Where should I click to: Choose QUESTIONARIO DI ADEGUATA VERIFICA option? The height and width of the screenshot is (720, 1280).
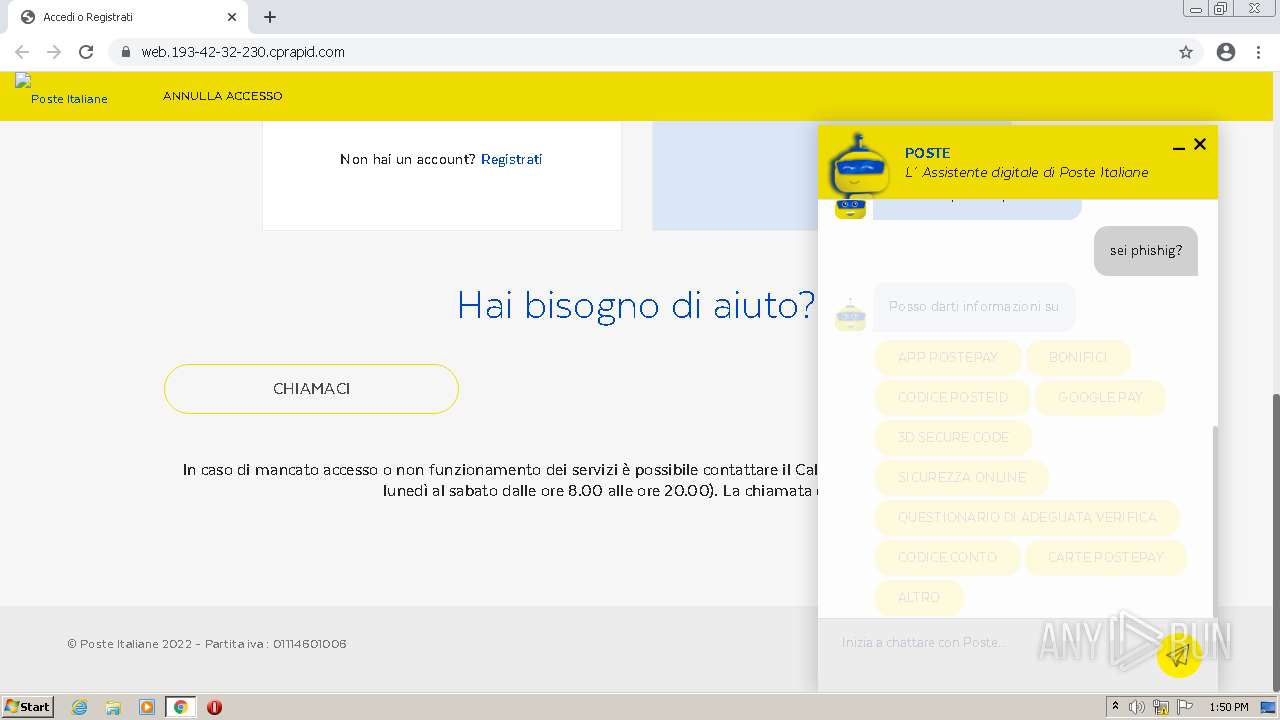(1027, 517)
